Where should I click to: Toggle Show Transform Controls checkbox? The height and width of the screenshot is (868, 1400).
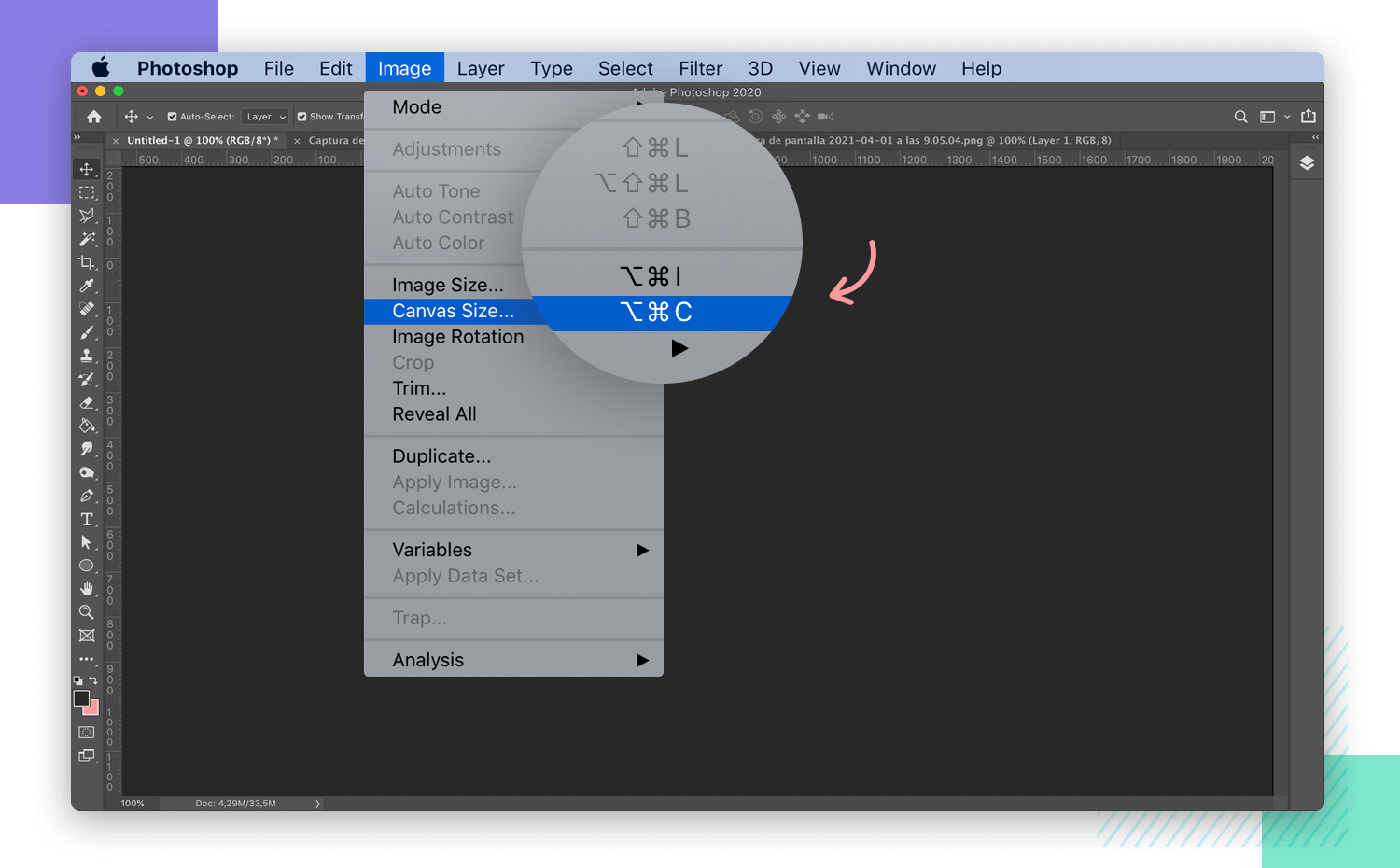301,117
